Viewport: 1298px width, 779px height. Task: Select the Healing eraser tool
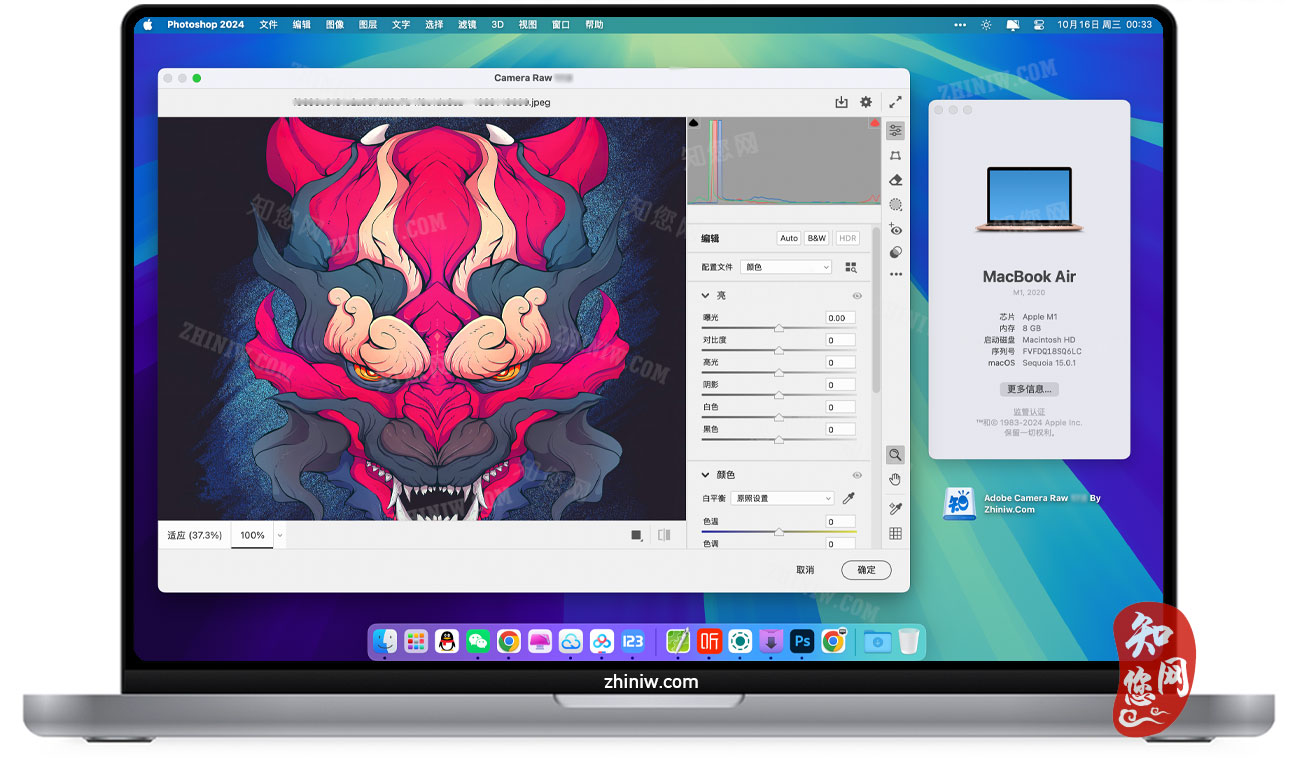[x=895, y=180]
